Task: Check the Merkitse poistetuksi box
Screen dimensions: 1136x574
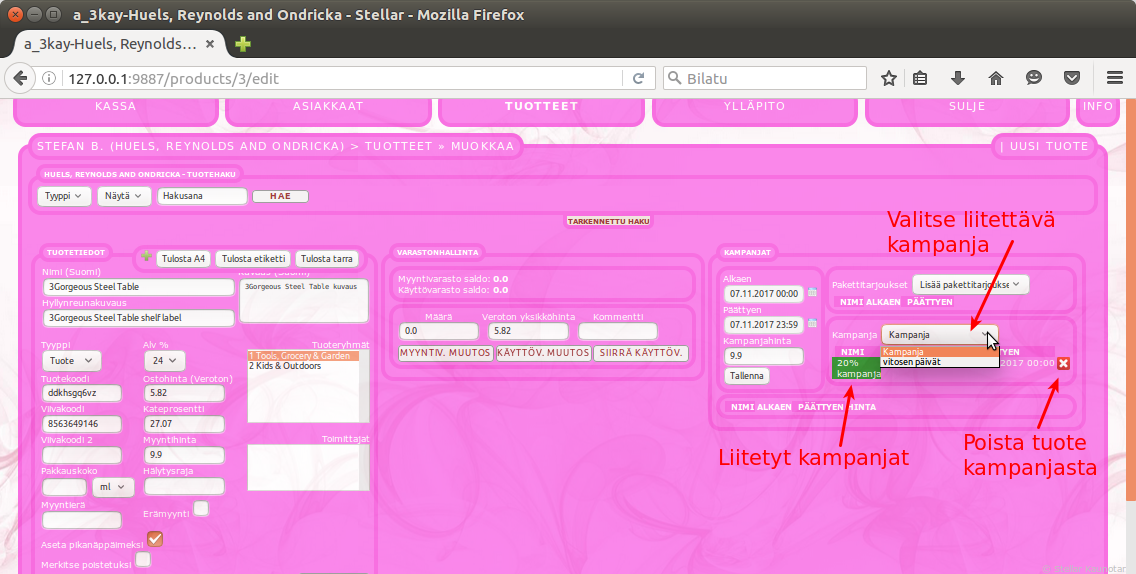Action: 143,560
